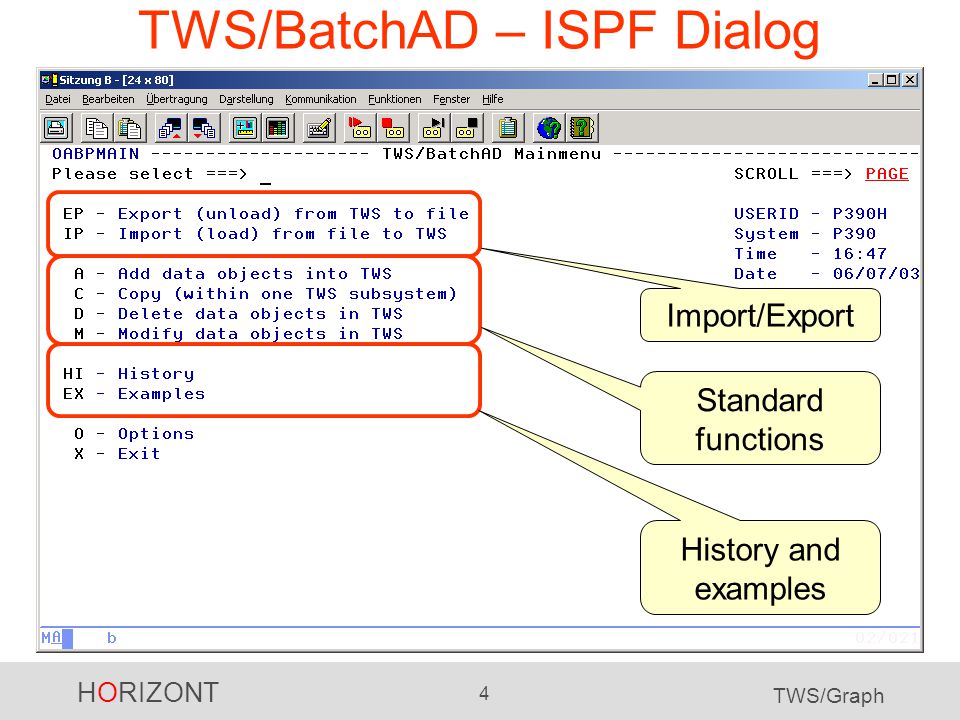The width and height of the screenshot is (960, 720).
Task: Open the web help globe icon
Action: (548, 128)
